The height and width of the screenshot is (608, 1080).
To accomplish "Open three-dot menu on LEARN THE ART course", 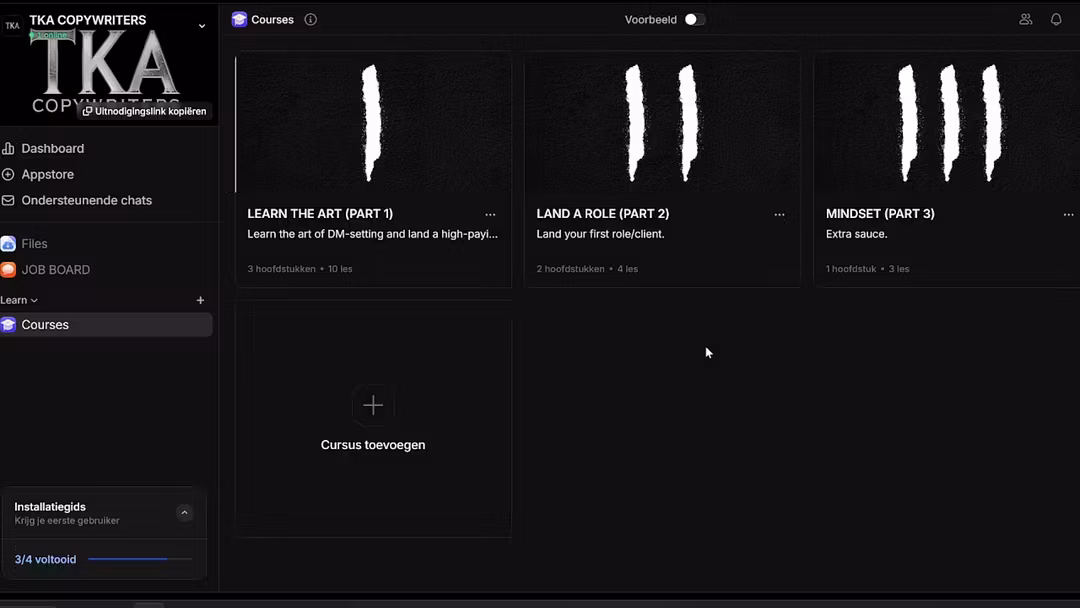I will [490, 214].
